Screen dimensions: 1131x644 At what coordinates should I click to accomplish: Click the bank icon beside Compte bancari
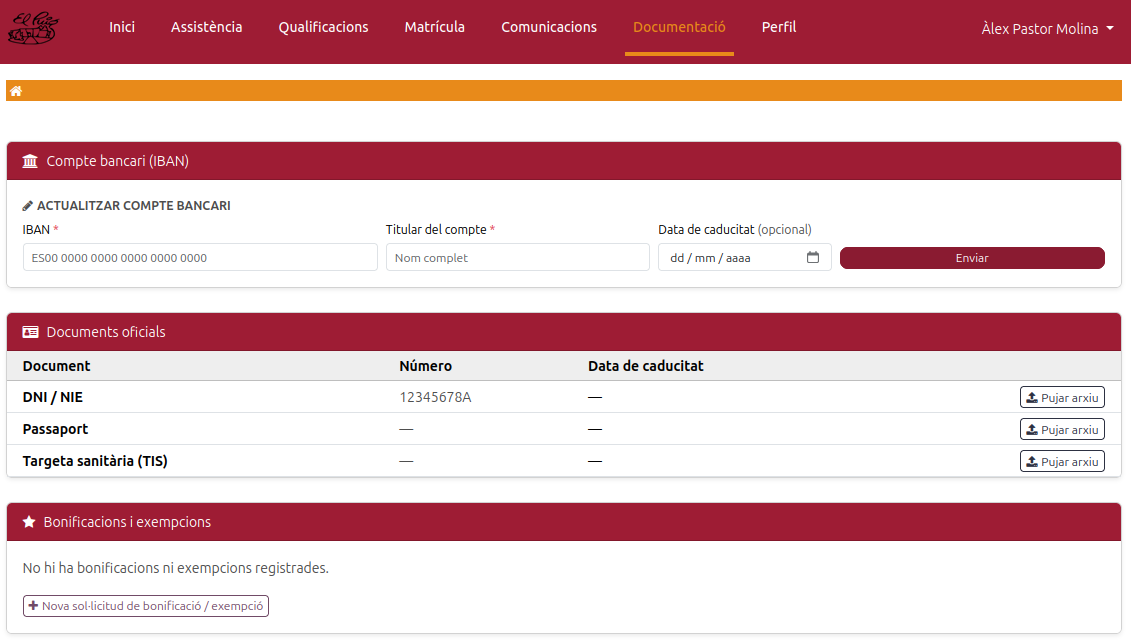pos(30,161)
